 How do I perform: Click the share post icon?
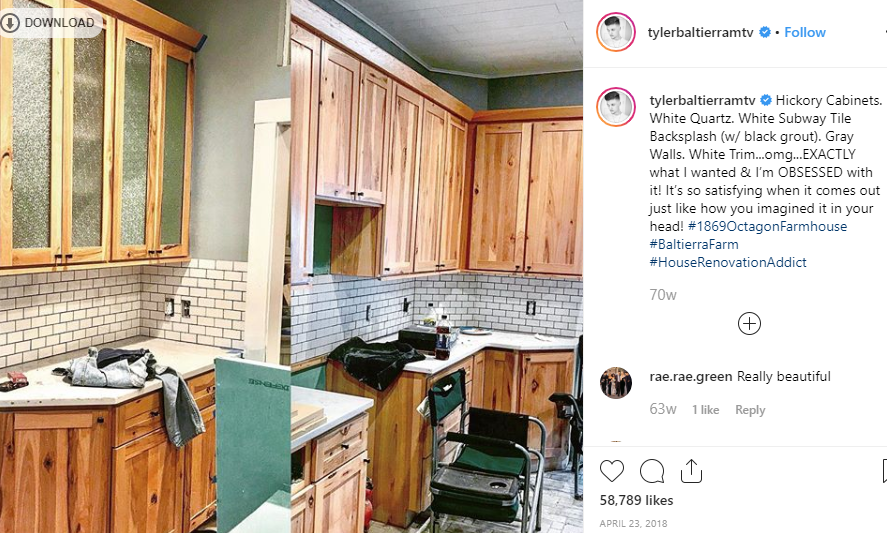[691, 471]
